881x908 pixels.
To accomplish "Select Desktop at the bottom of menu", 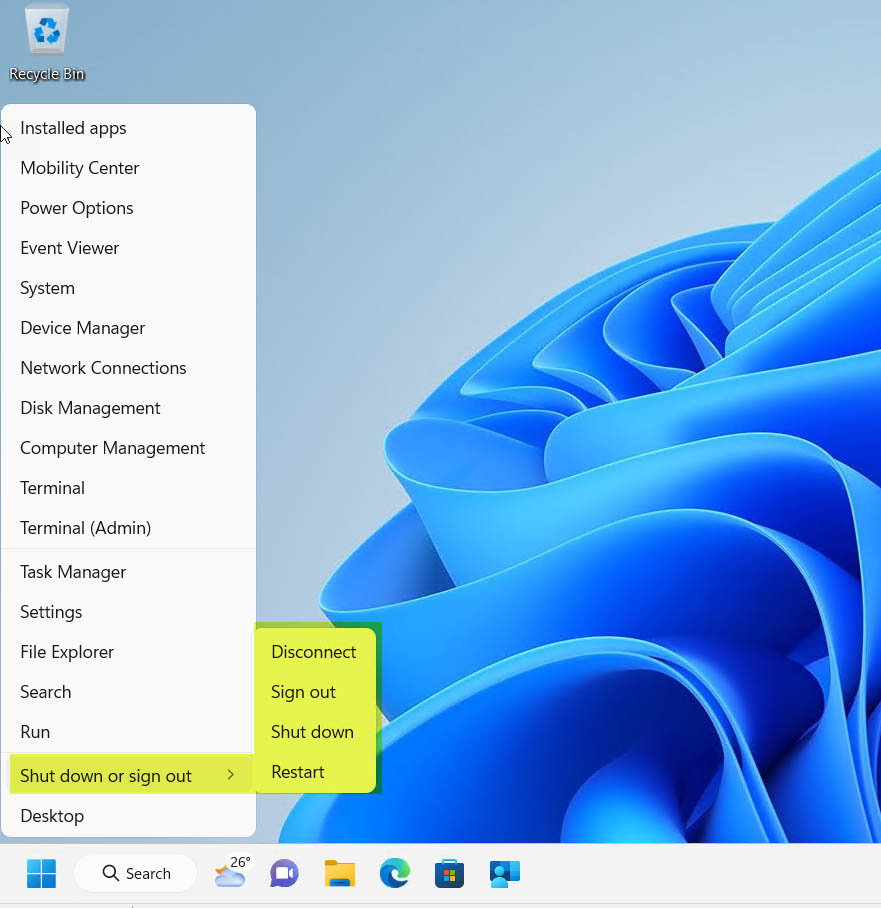I will [52, 815].
